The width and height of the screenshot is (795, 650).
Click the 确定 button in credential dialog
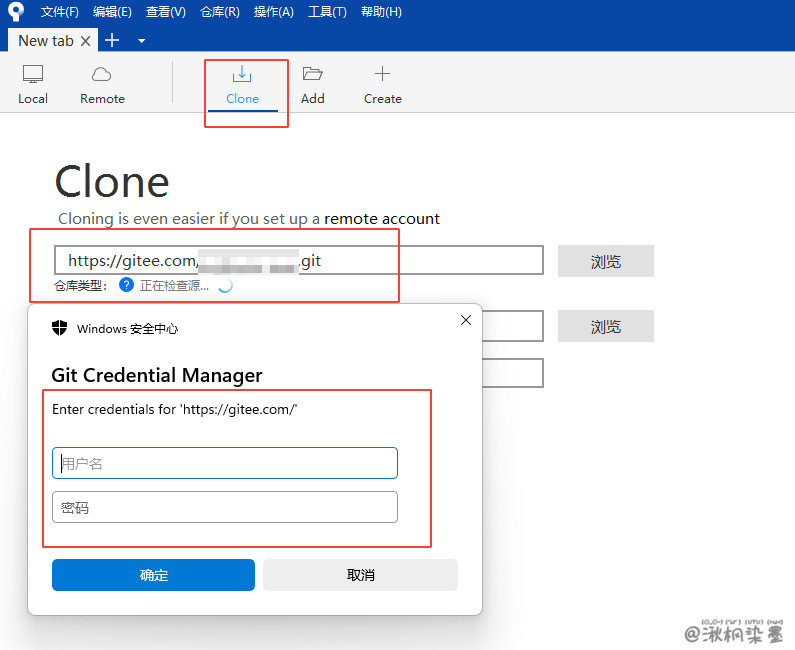click(x=153, y=575)
